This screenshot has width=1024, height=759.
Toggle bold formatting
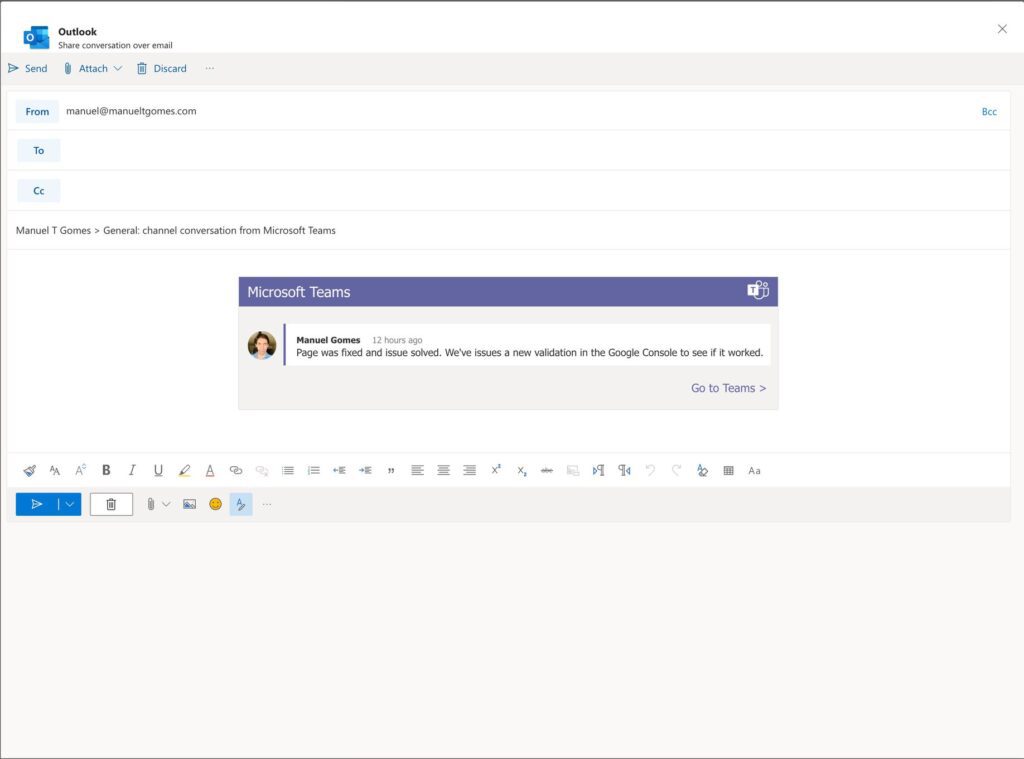point(106,470)
